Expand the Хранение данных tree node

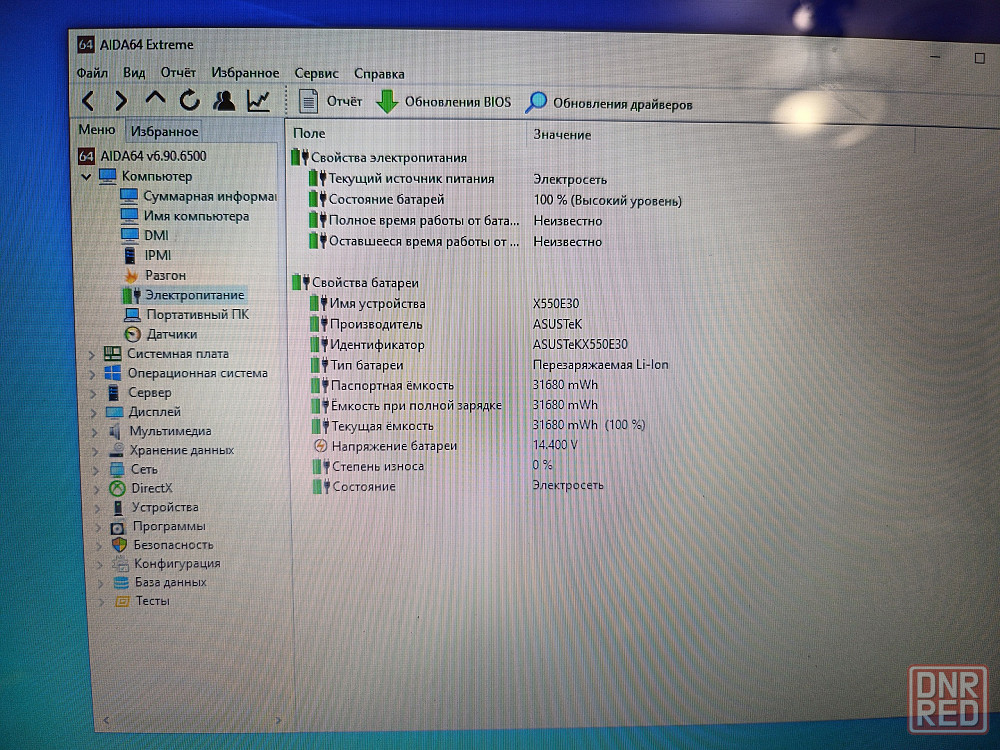[x=95, y=451]
